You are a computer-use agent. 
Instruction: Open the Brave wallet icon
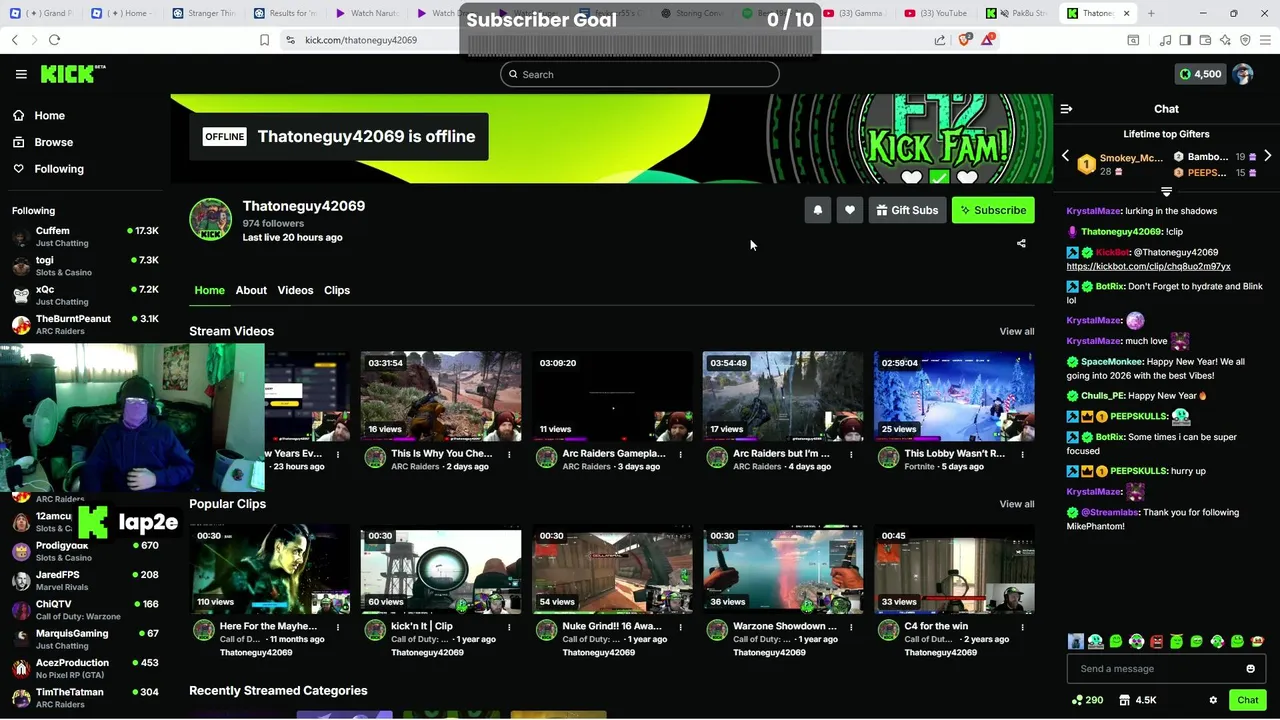[1205, 40]
